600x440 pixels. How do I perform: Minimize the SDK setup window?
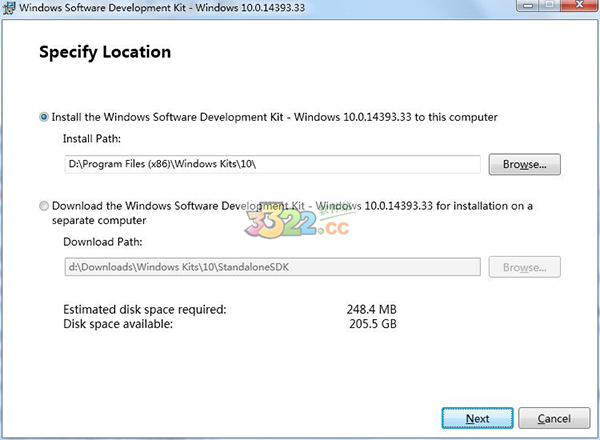coord(528,5)
